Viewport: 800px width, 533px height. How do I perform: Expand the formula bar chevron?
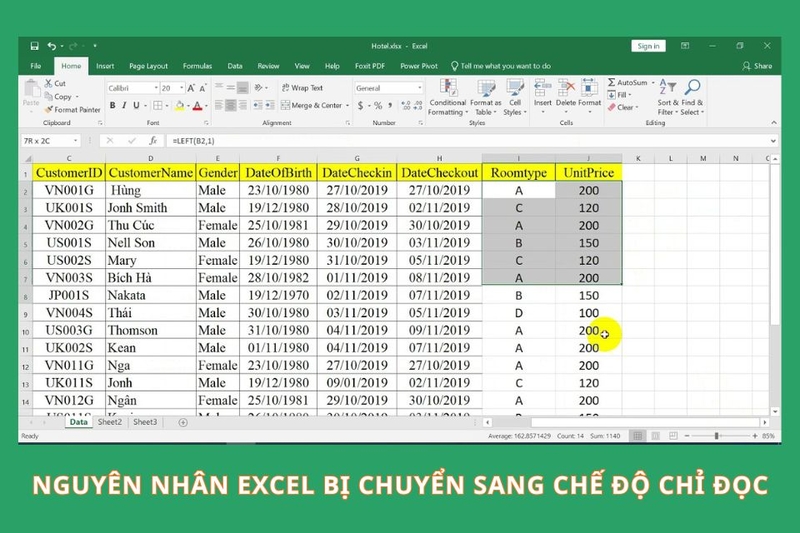coord(773,141)
